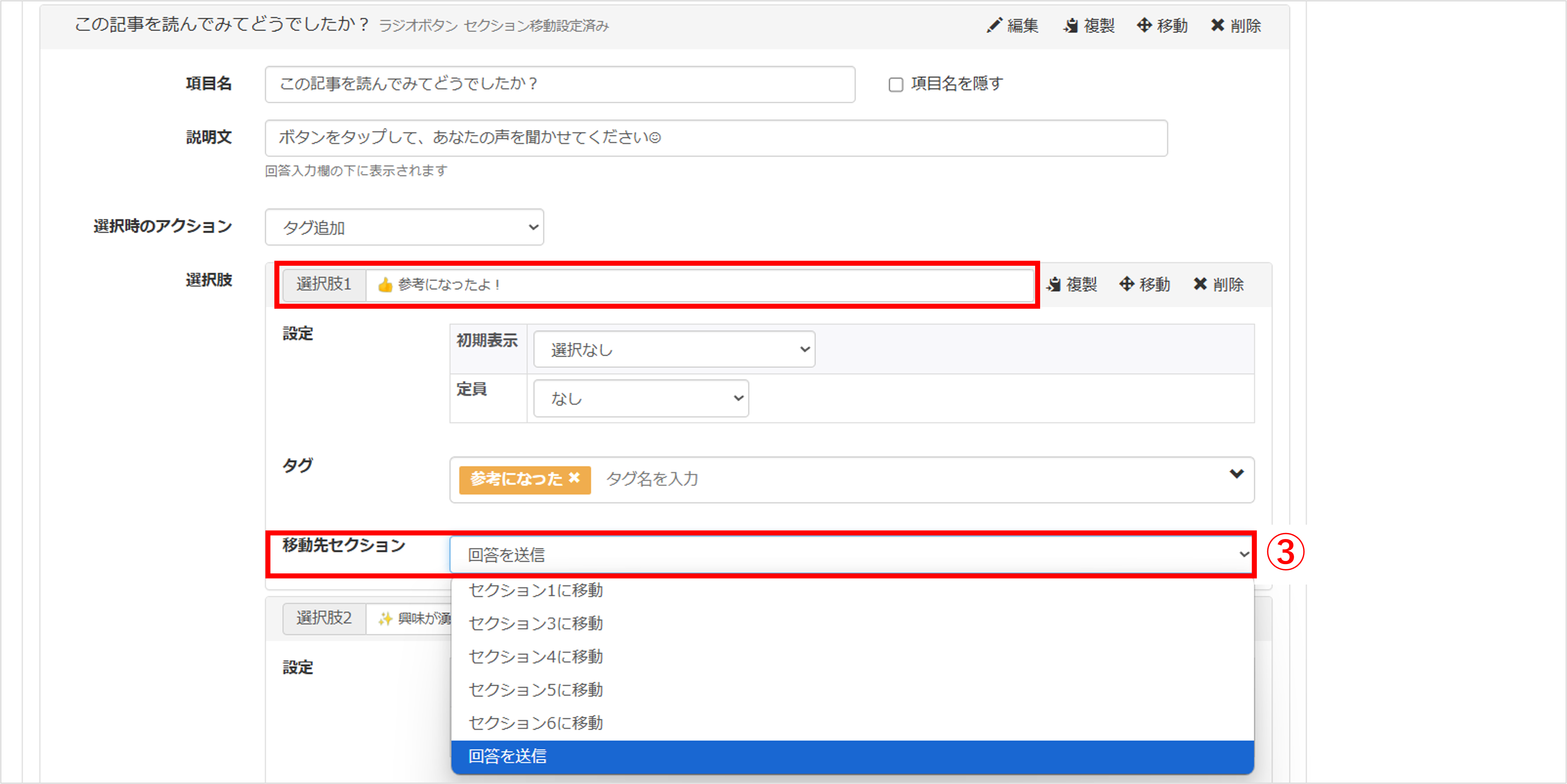This screenshot has height=784, width=1567.
Task: Click the 回答入力欄の下に表示されます hint text
Action: (x=356, y=171)
